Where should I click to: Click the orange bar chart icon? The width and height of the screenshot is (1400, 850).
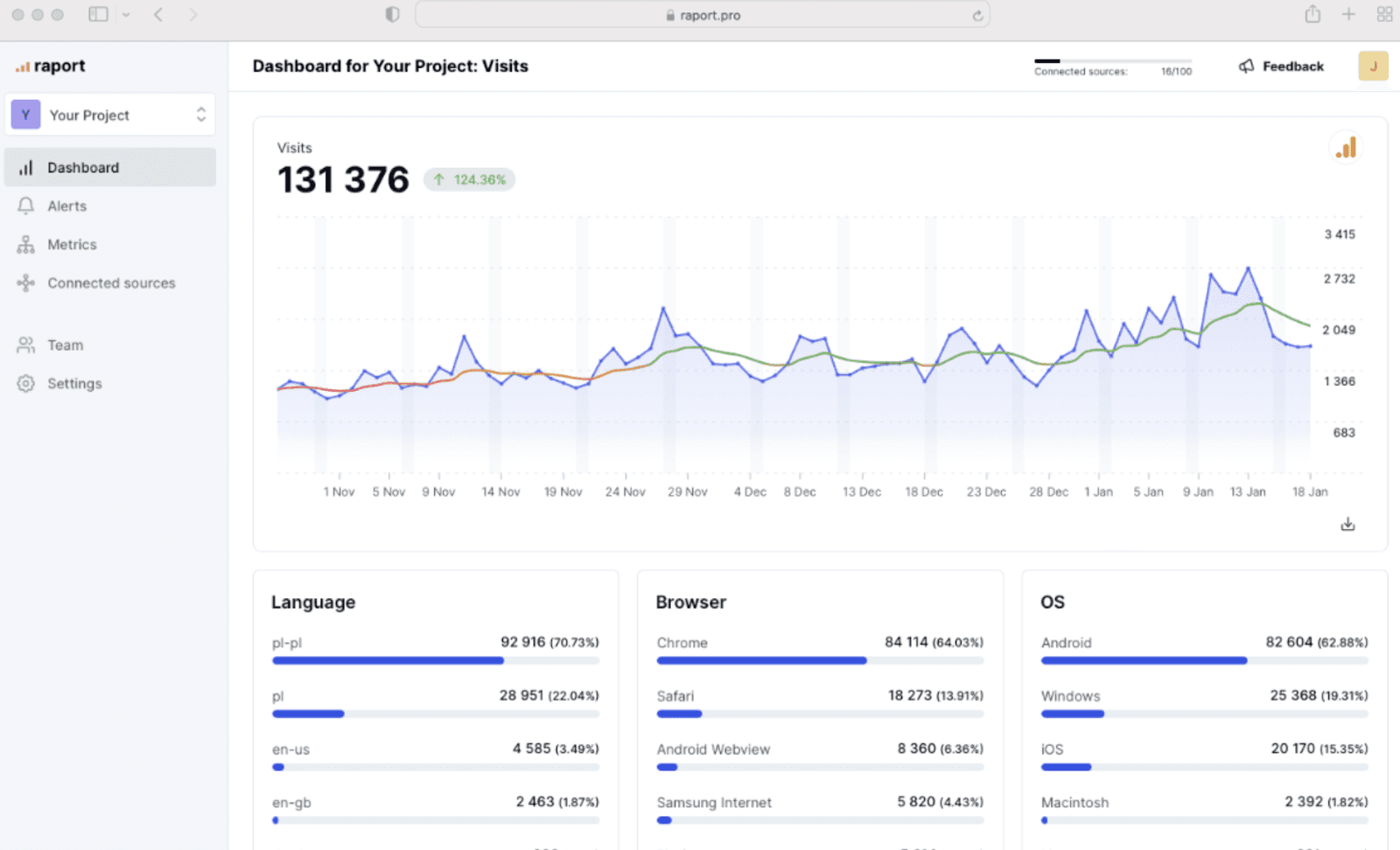pos(1346,148)
